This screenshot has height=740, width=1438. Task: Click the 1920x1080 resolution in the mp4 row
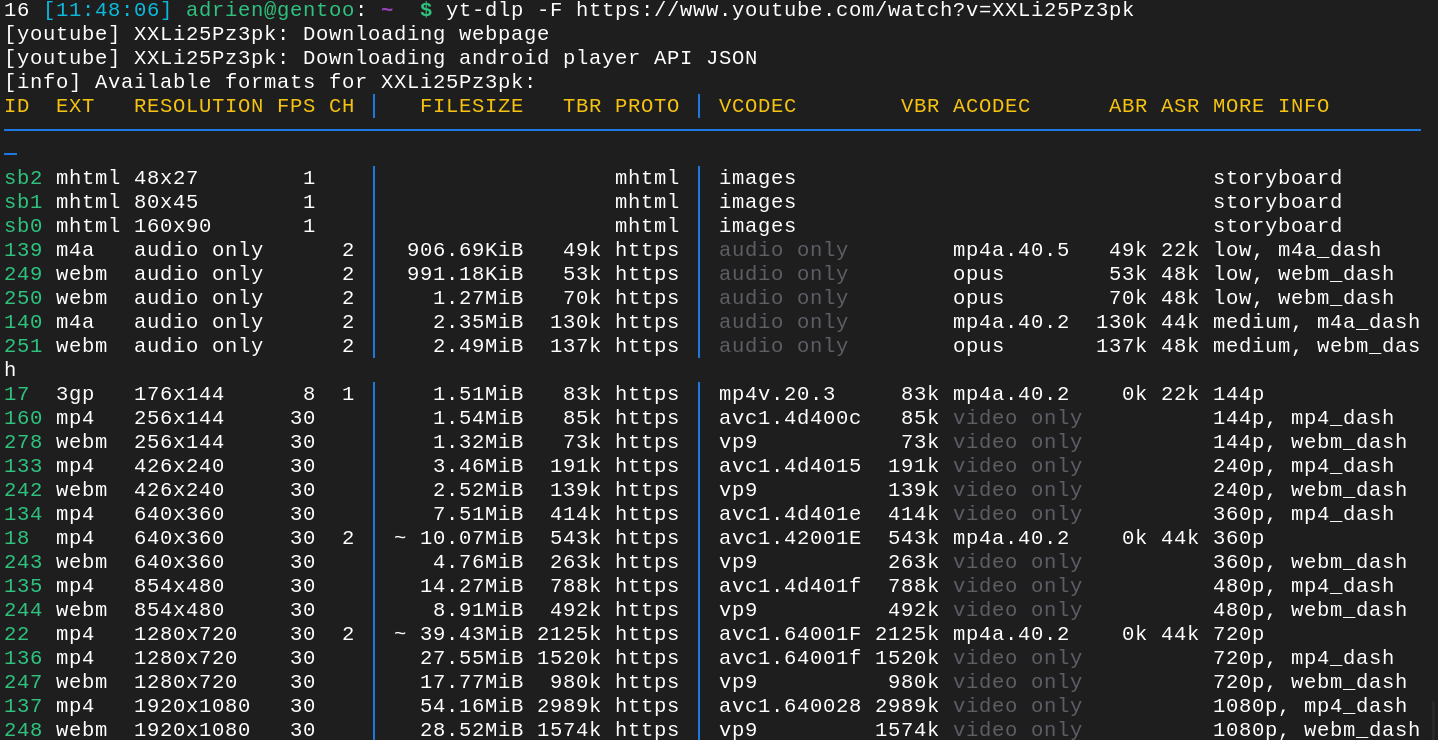click(192, 706)
